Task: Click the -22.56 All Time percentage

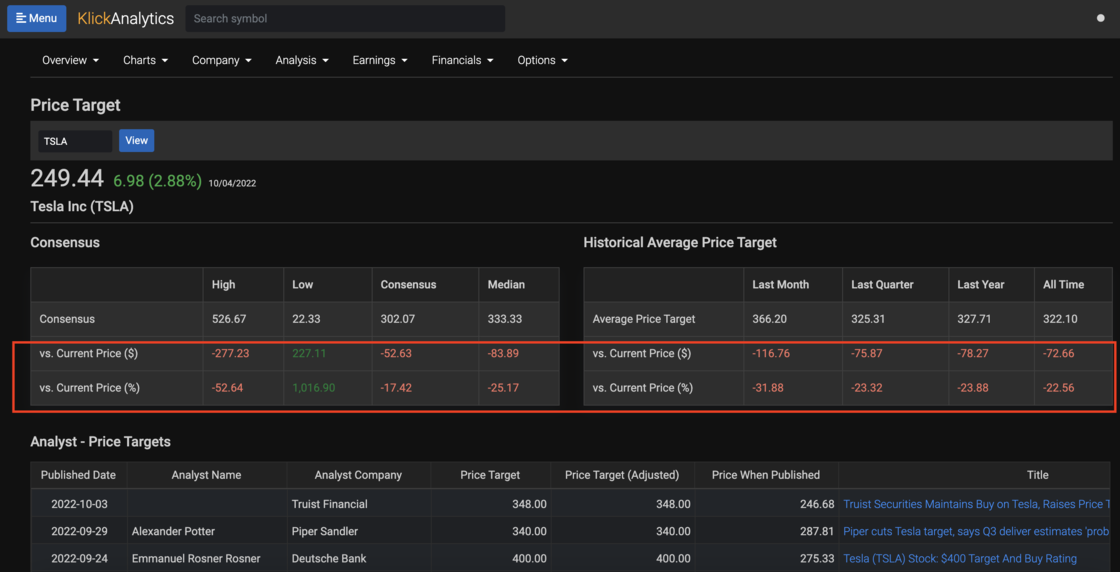Action: pyautogui.click(x=1059, y=388)
